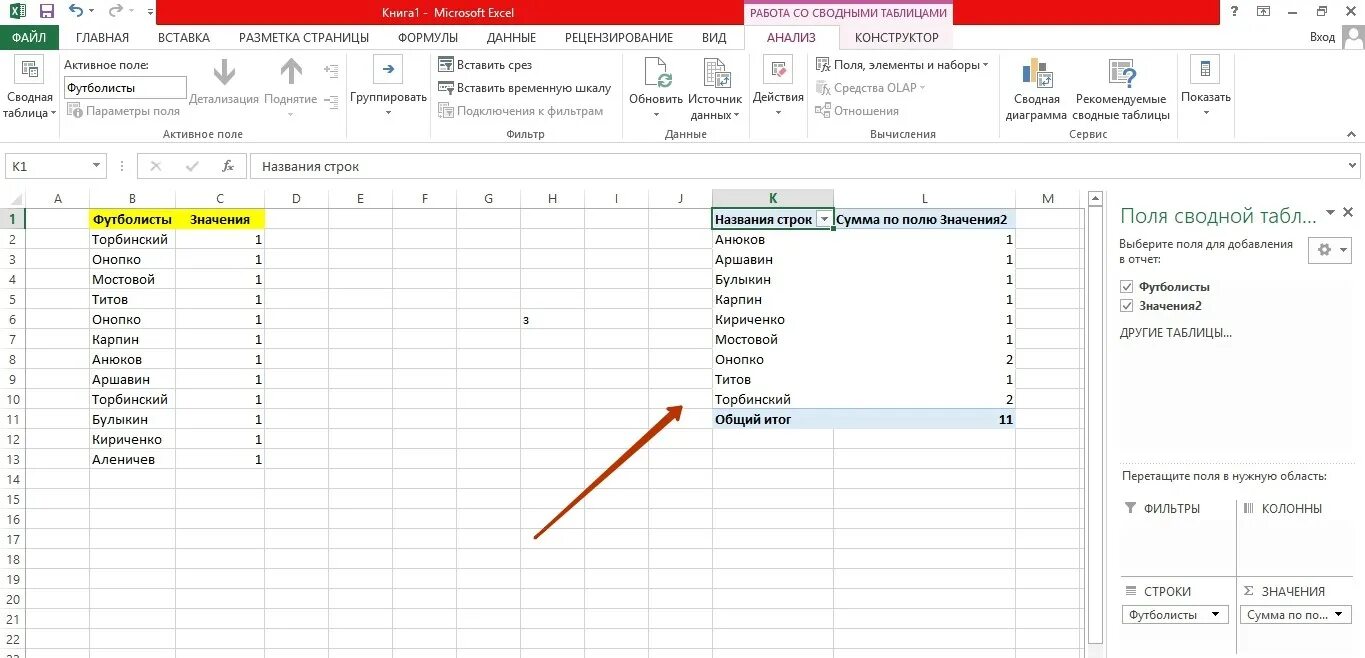The image size is (1365, 658).
Task: Select pivot cell Онопко
Action: pos(773,360)
